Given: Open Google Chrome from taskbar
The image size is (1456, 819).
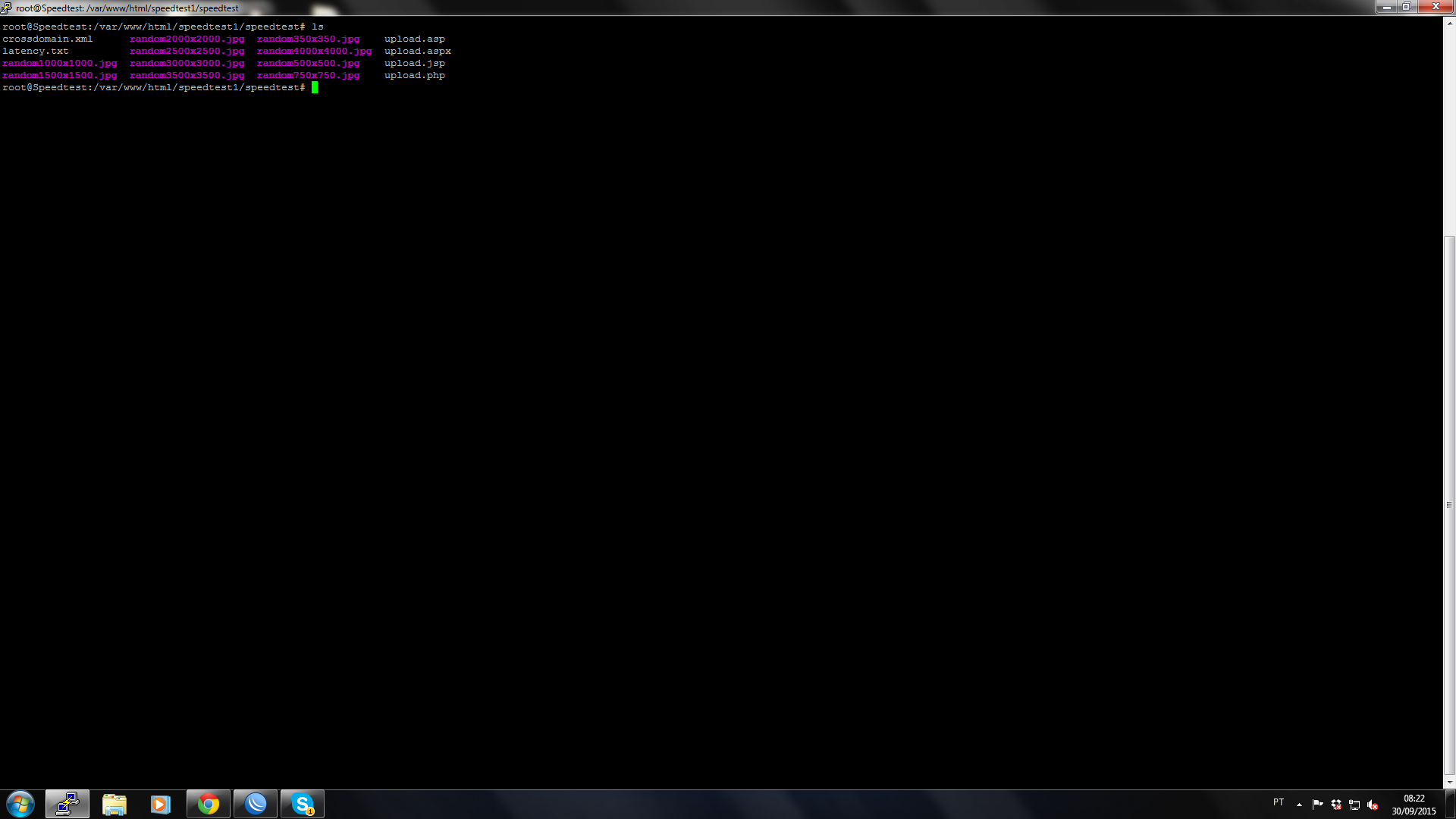Looking at the screenshot, I should pyautogui.click(x=209, y=804).
